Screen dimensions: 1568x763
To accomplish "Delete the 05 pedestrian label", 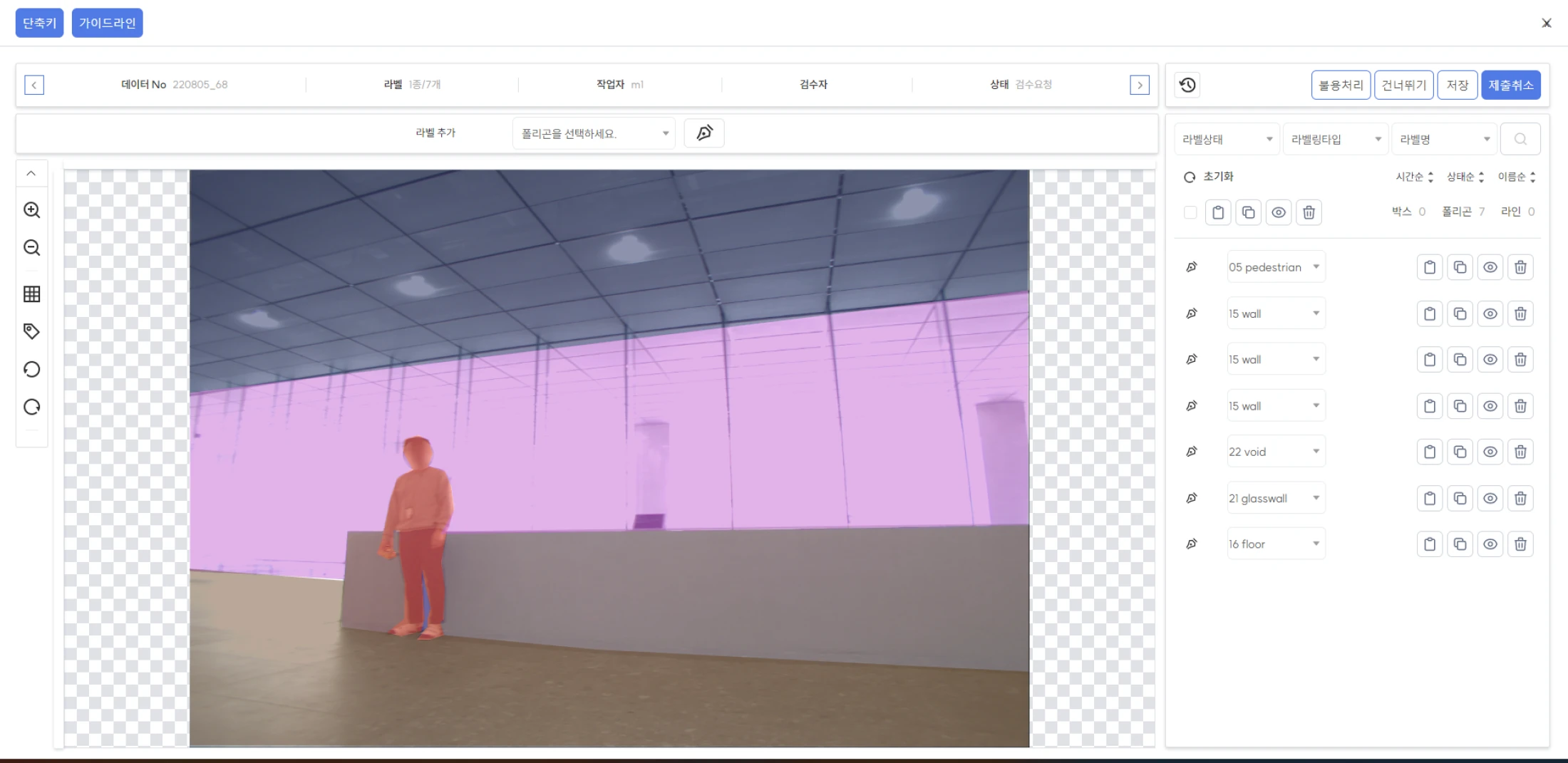I will coord(1520,267).
